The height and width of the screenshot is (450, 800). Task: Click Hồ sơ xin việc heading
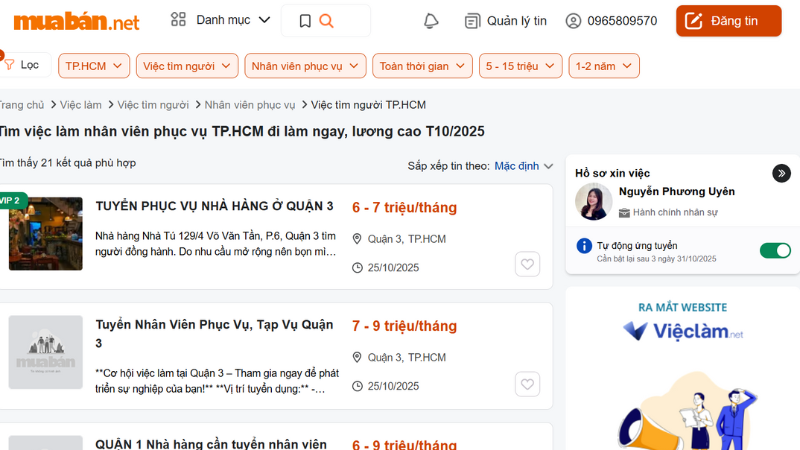(612, 173)
